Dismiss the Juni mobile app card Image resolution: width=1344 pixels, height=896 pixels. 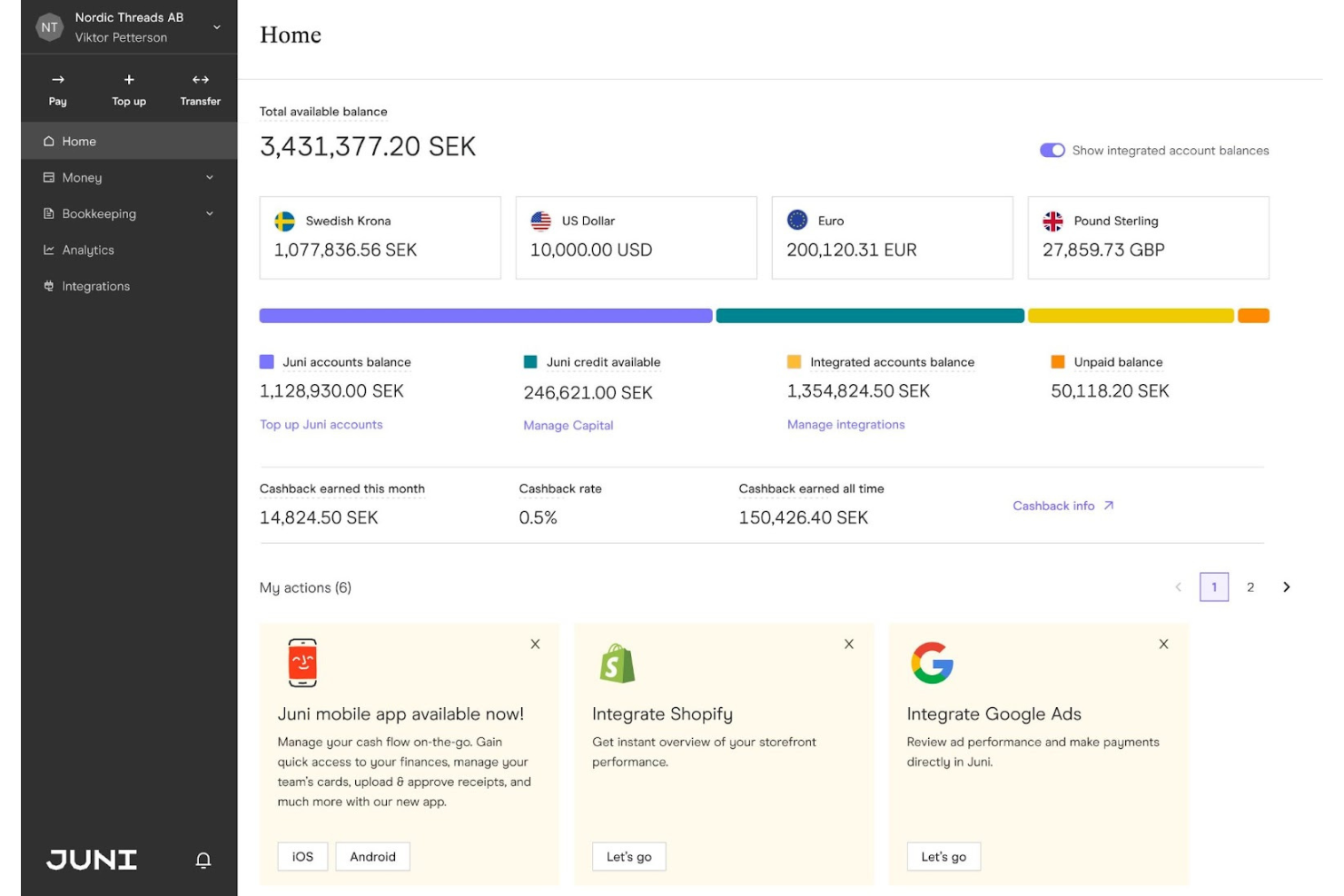(x=535, y=644)
